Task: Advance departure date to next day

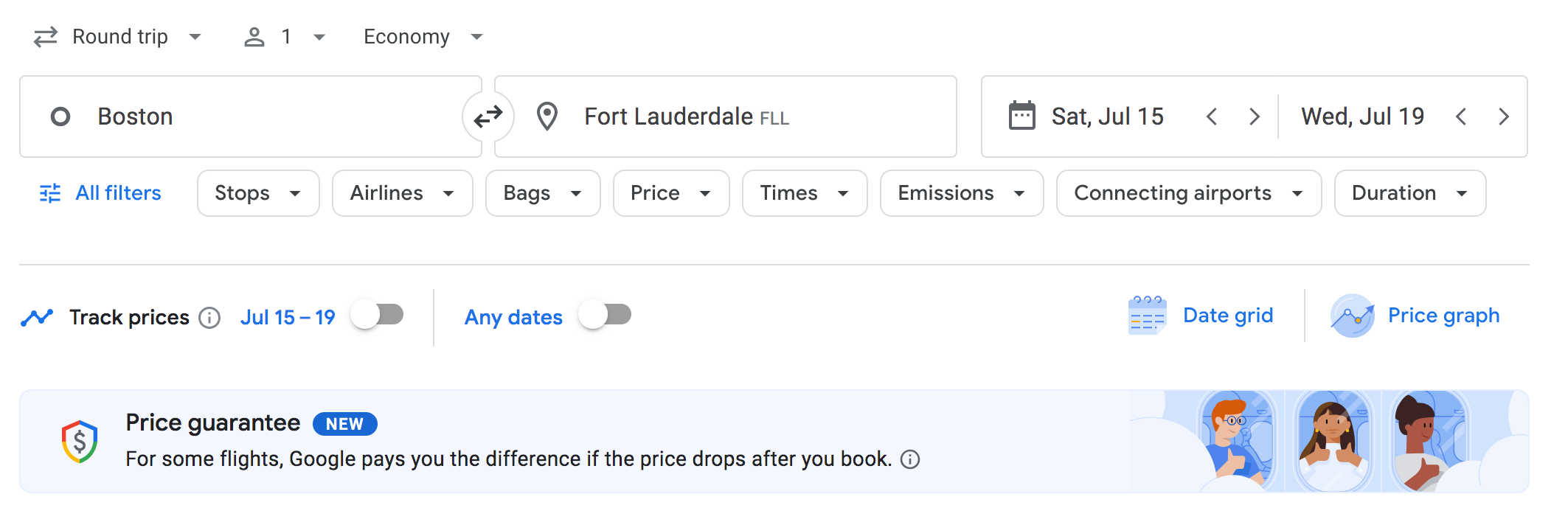Action: (x=1254, y=116)
